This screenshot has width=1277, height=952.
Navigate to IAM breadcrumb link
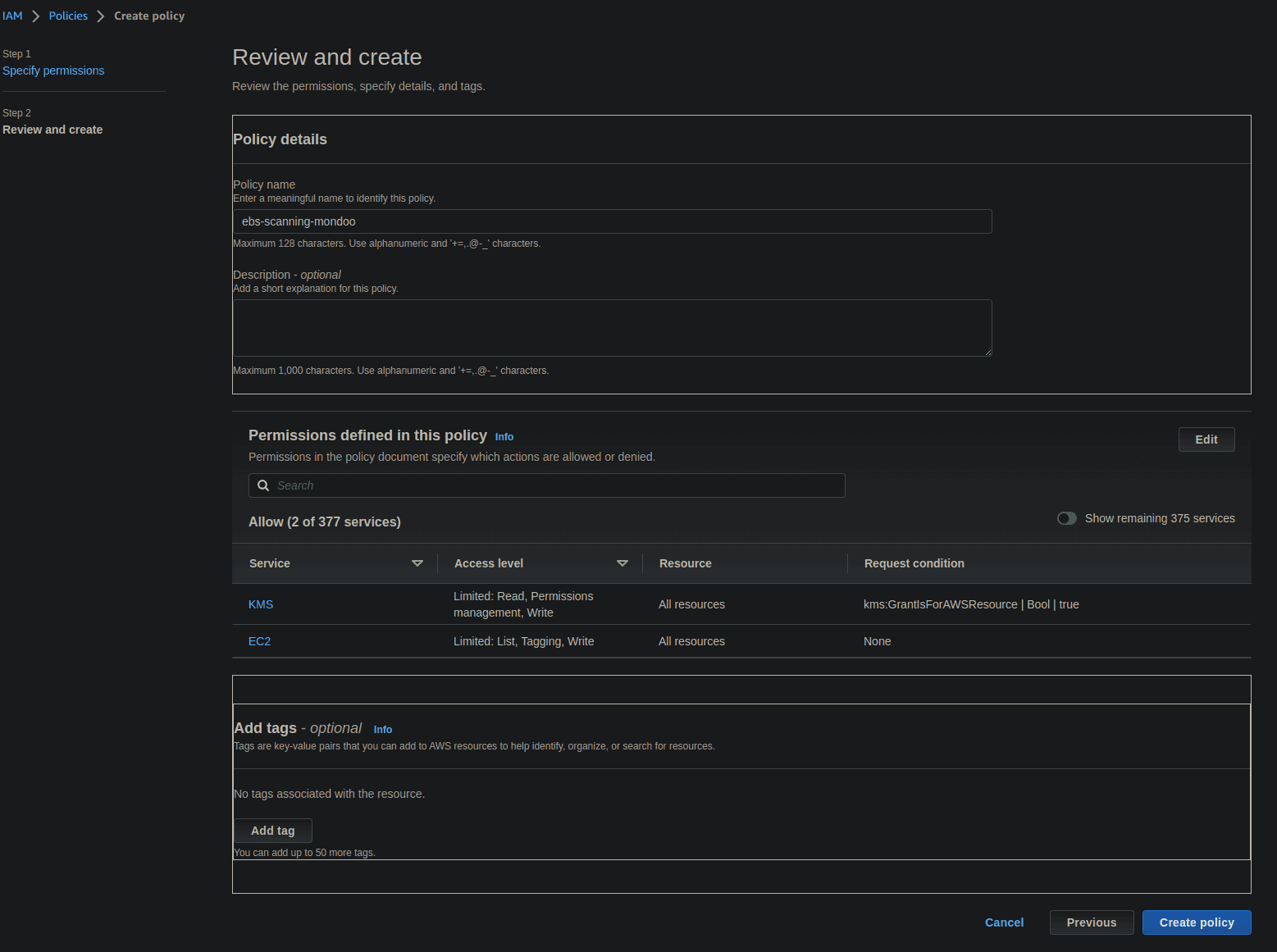click(12, 15)
